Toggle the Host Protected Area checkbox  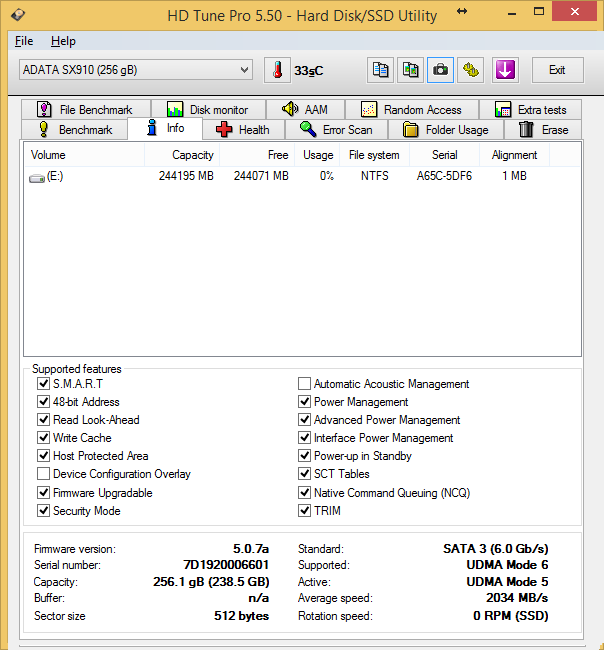click(x=44, y=456)
